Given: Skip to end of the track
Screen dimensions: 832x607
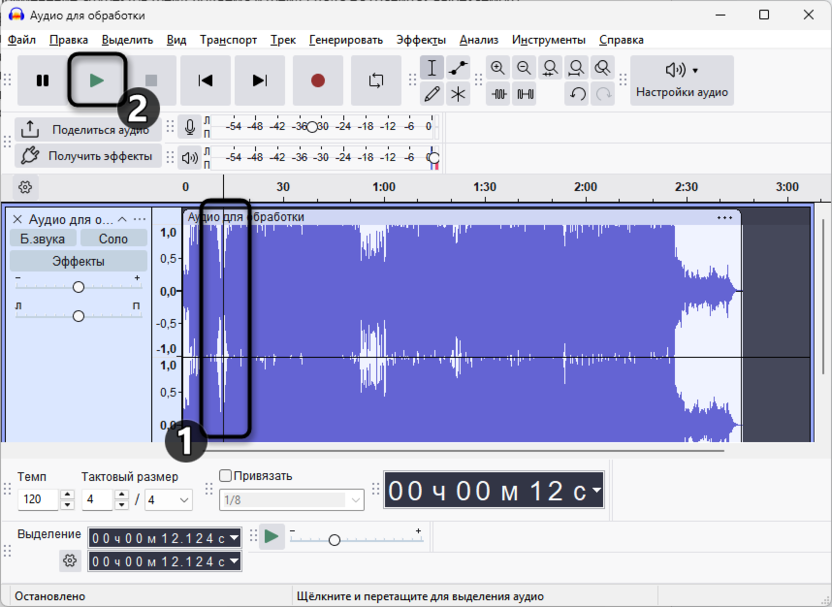Looking at the screenshot, I should 260,81.
